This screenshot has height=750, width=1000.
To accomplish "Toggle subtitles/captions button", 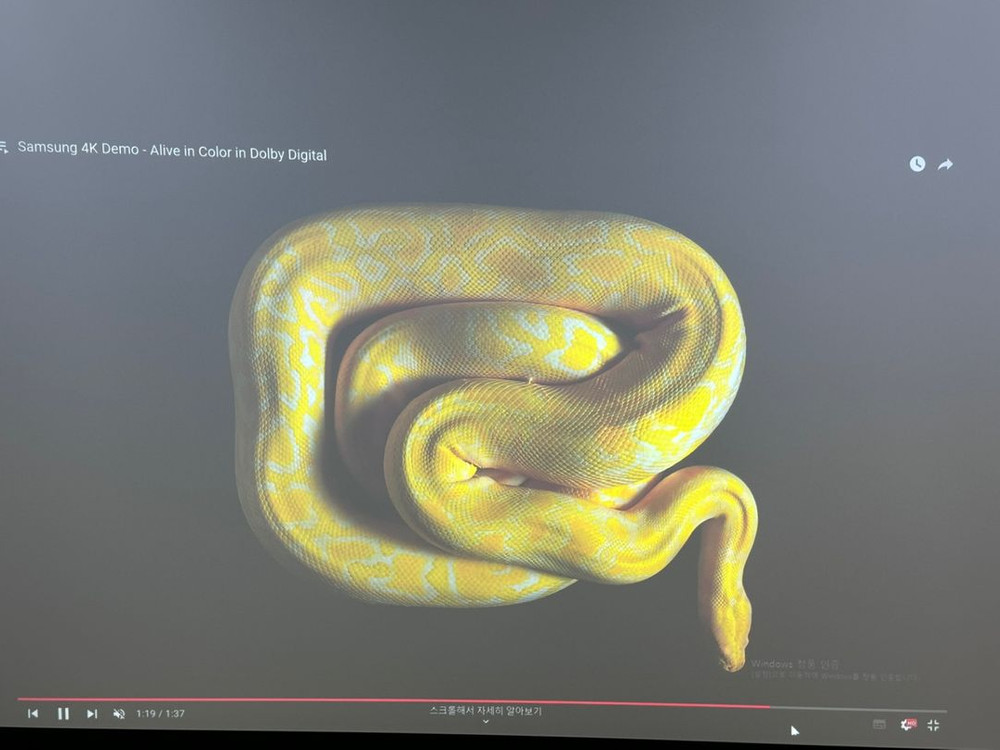I will 879,724.
